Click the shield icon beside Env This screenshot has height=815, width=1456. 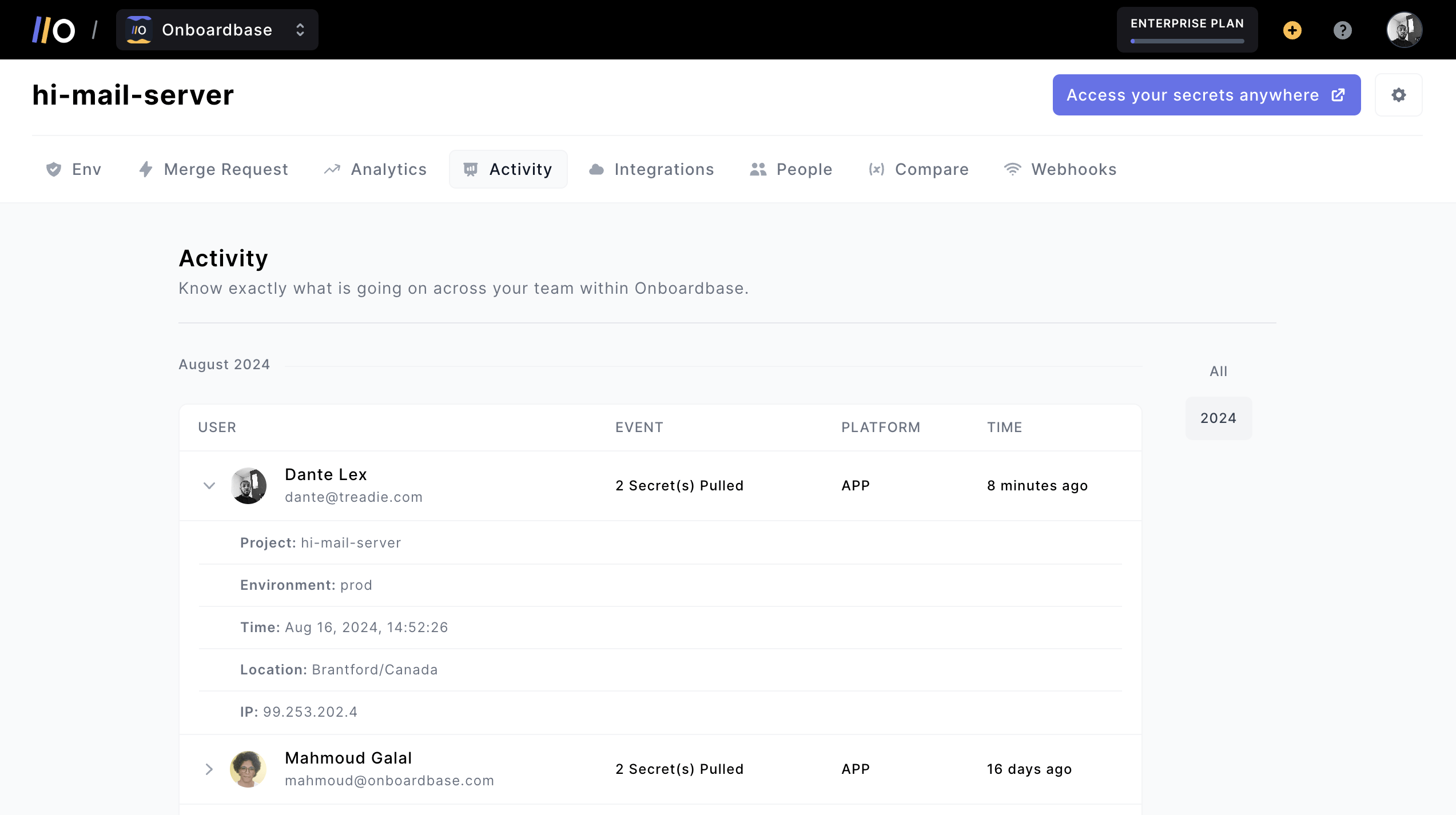54,169
